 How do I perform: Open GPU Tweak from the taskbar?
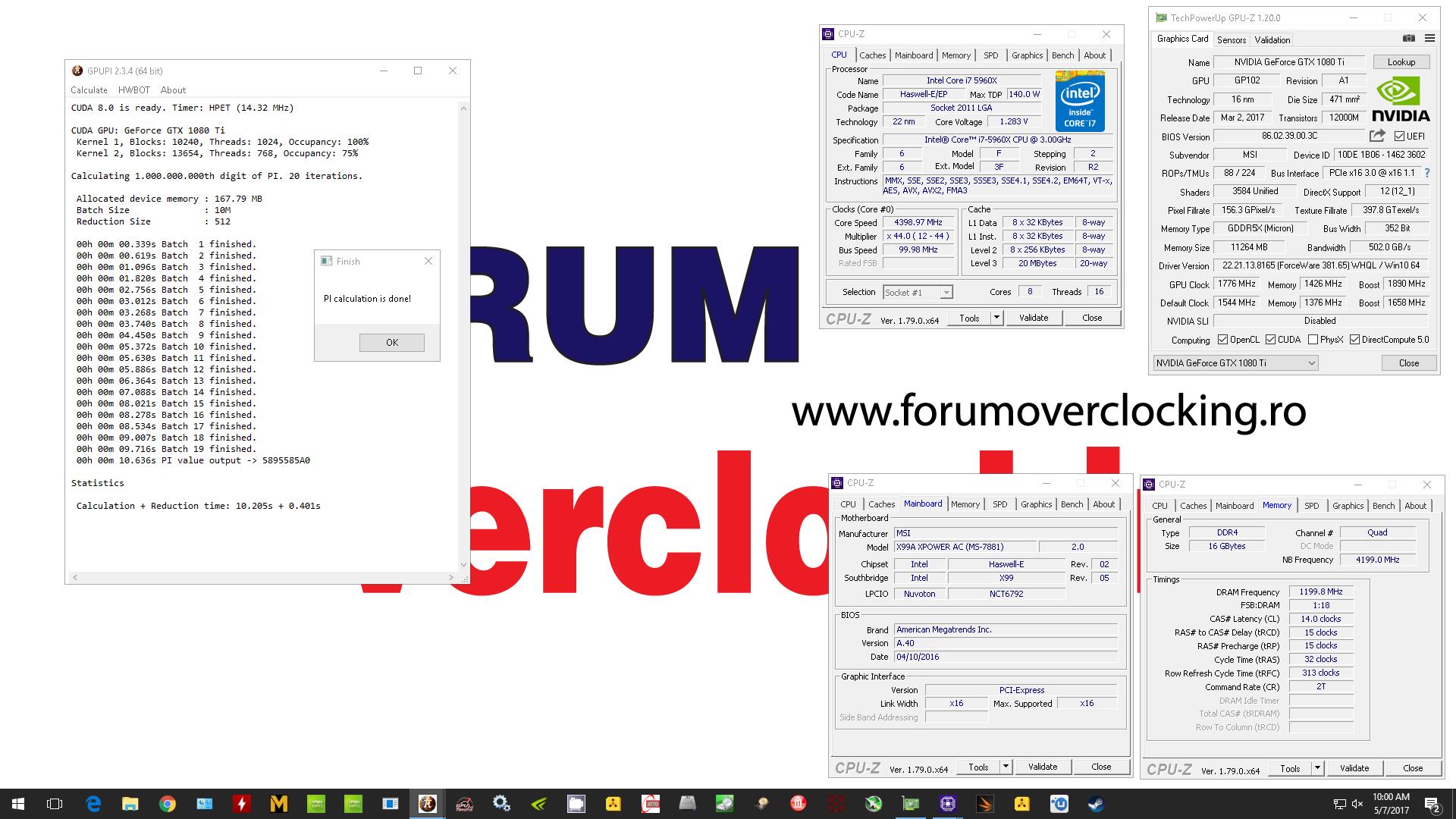(465, 804)
